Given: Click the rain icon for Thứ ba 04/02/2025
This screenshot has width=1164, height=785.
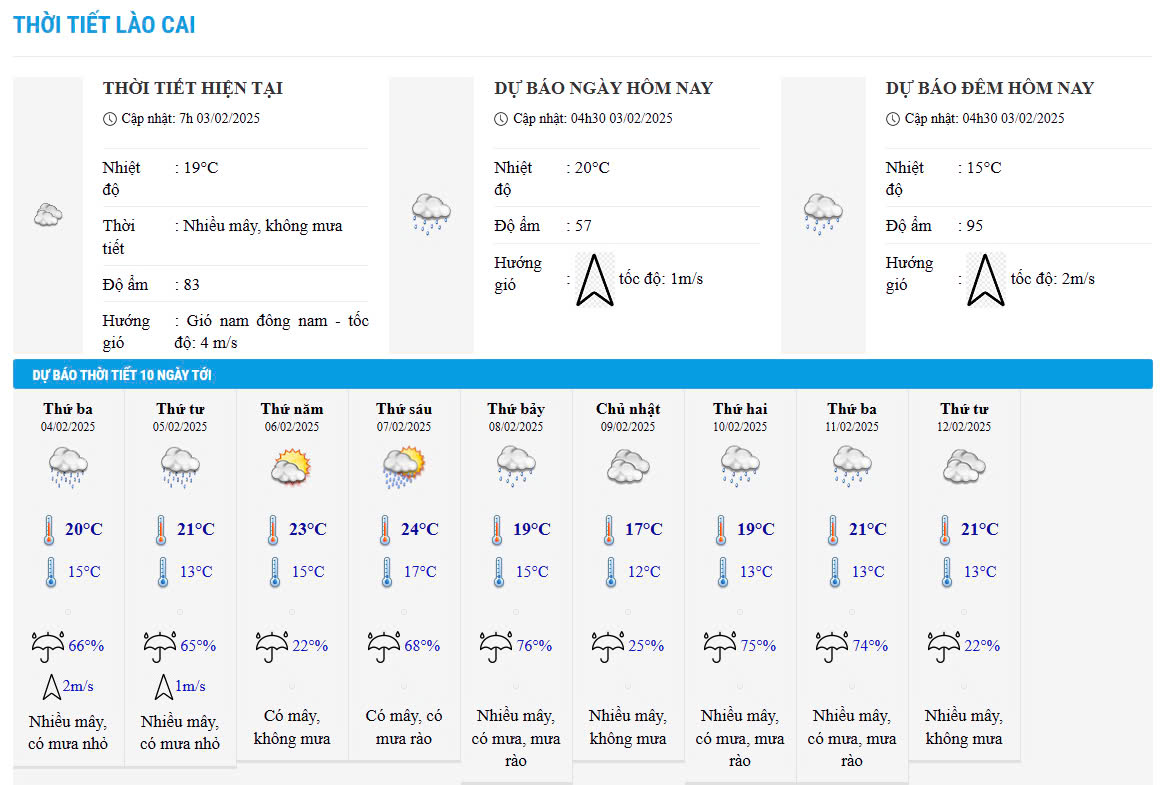Looking at the screenshot, I should (68, 467).
